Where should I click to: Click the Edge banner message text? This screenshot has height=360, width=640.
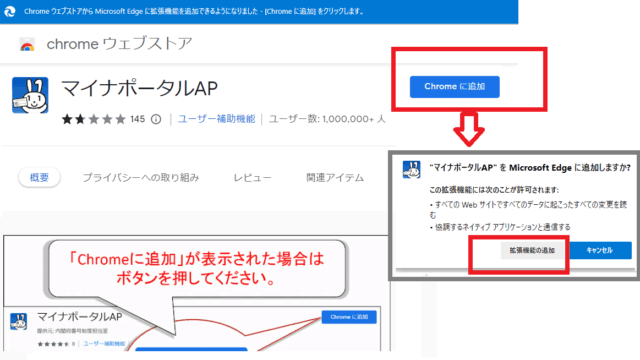[194, 11]
